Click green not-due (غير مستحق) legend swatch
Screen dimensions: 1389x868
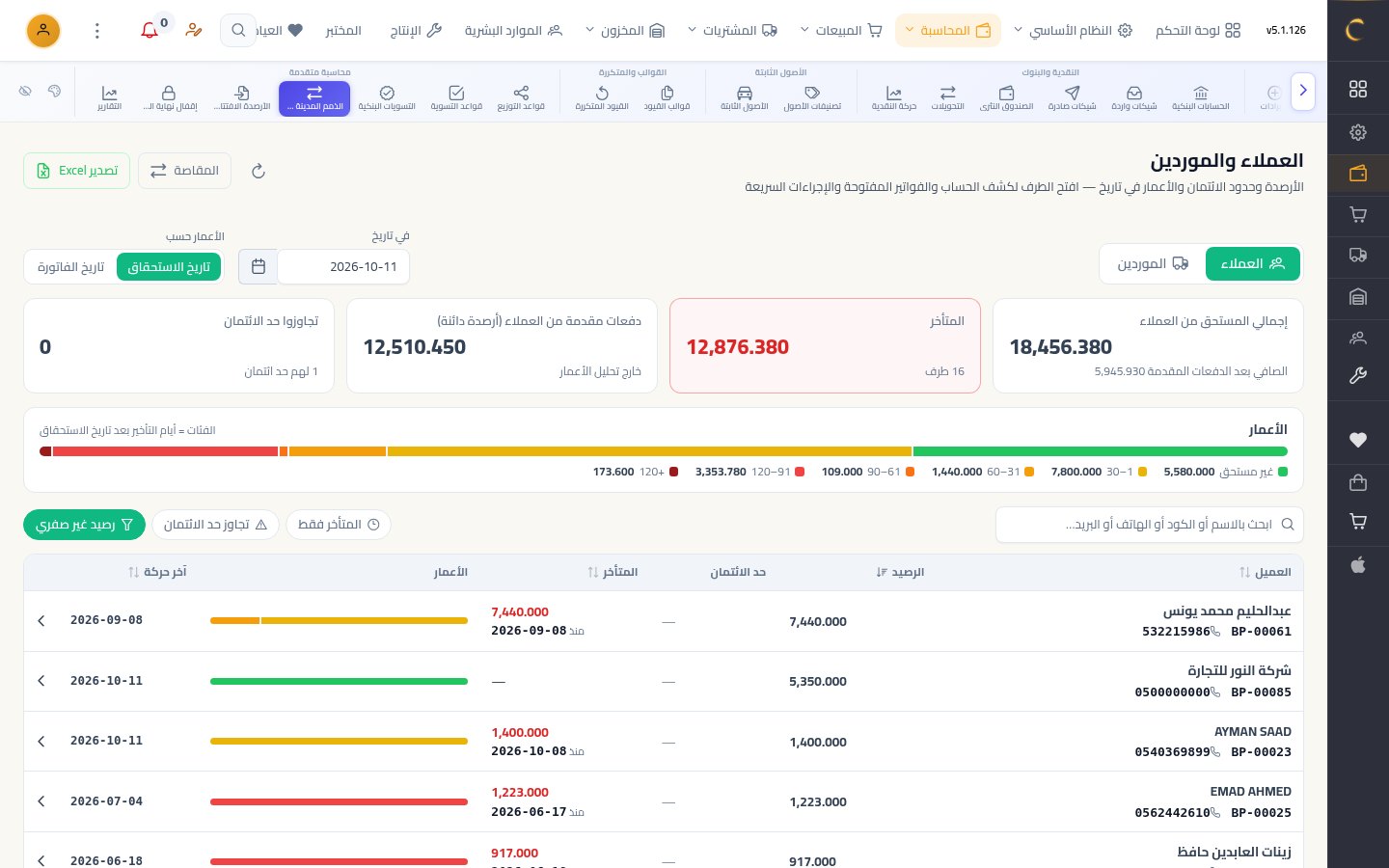pos(1283,472)
